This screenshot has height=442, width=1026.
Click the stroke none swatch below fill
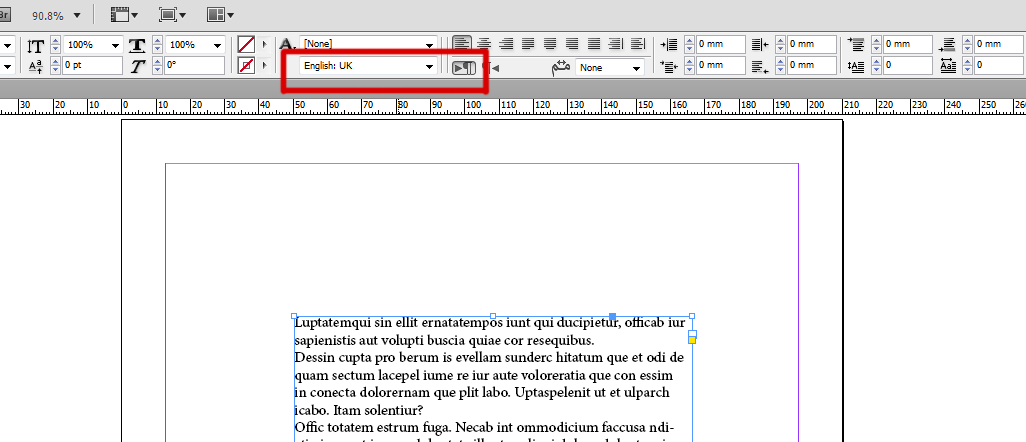click(246, 65)
